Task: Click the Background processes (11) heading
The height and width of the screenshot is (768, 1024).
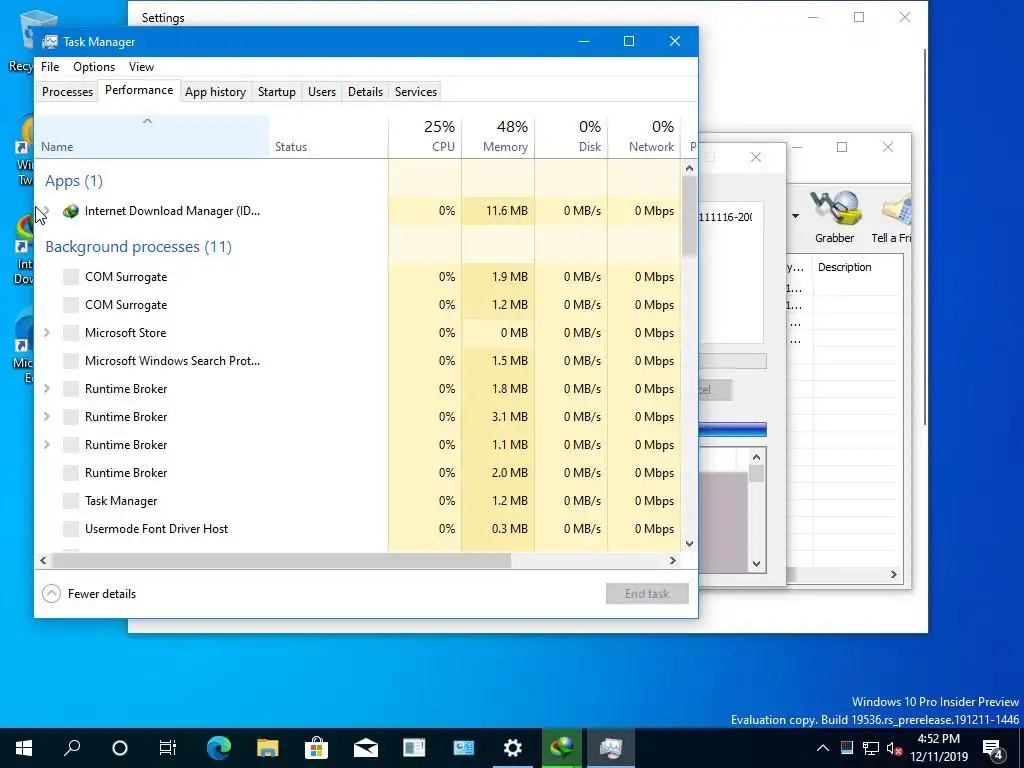Action: 138,247
